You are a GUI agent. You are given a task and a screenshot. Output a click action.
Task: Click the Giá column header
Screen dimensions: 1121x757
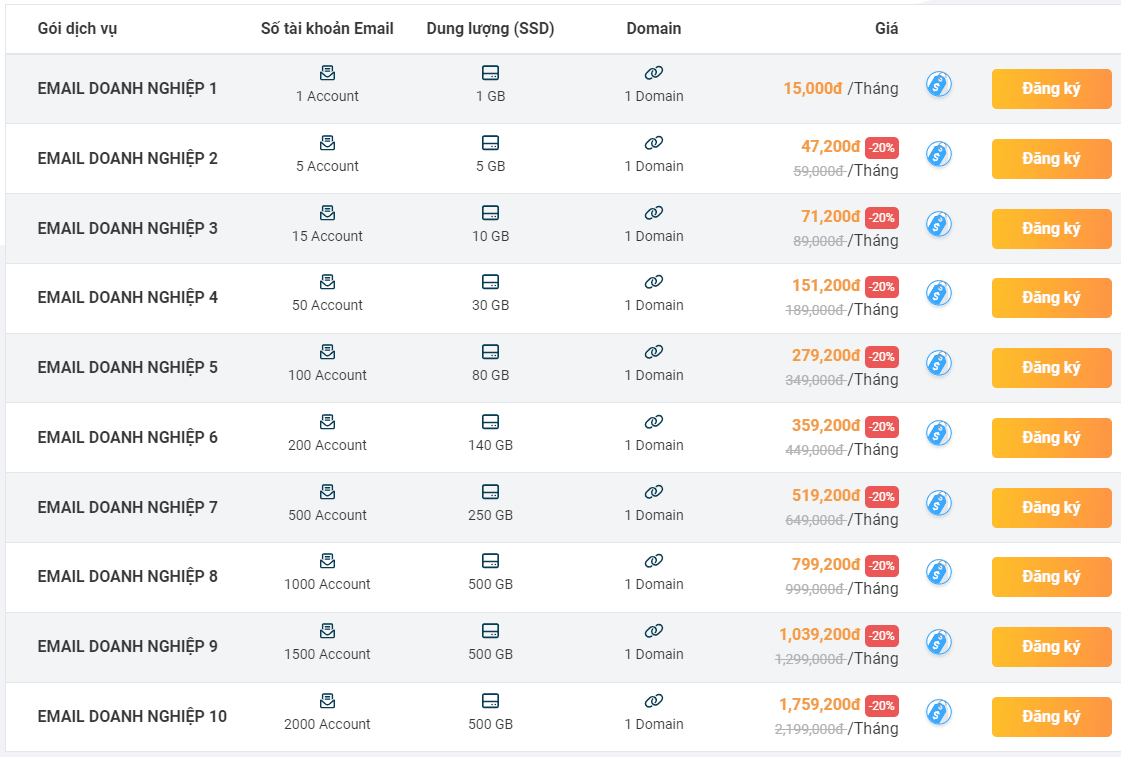887,29
